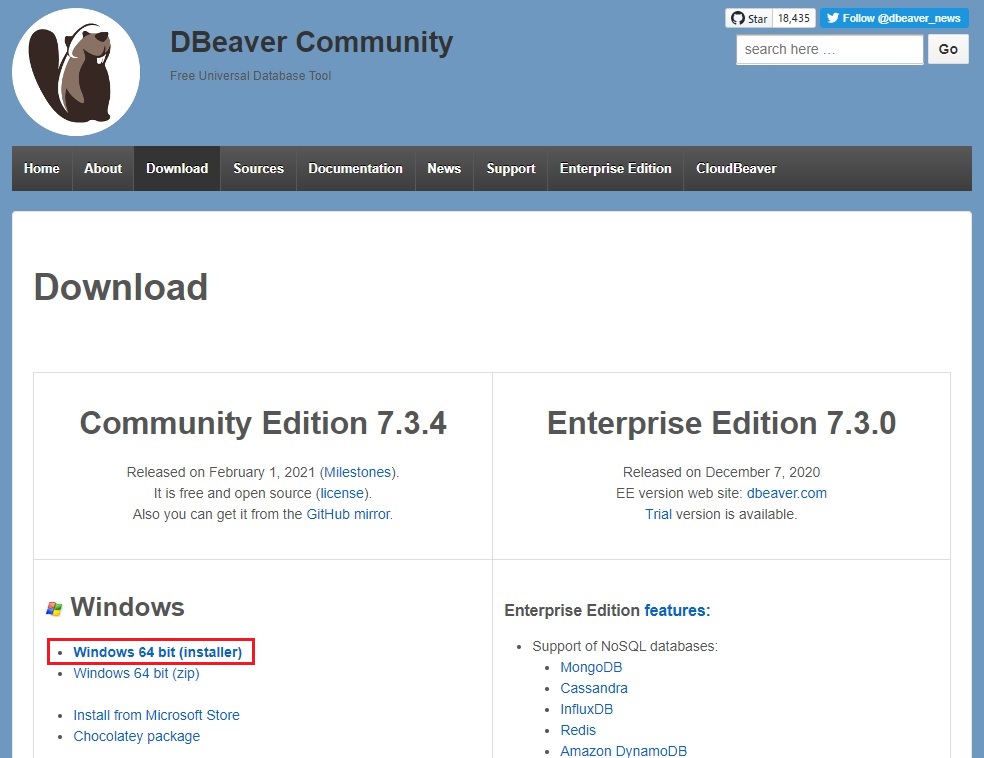Click the Twitter bird icon

(833, 18)
